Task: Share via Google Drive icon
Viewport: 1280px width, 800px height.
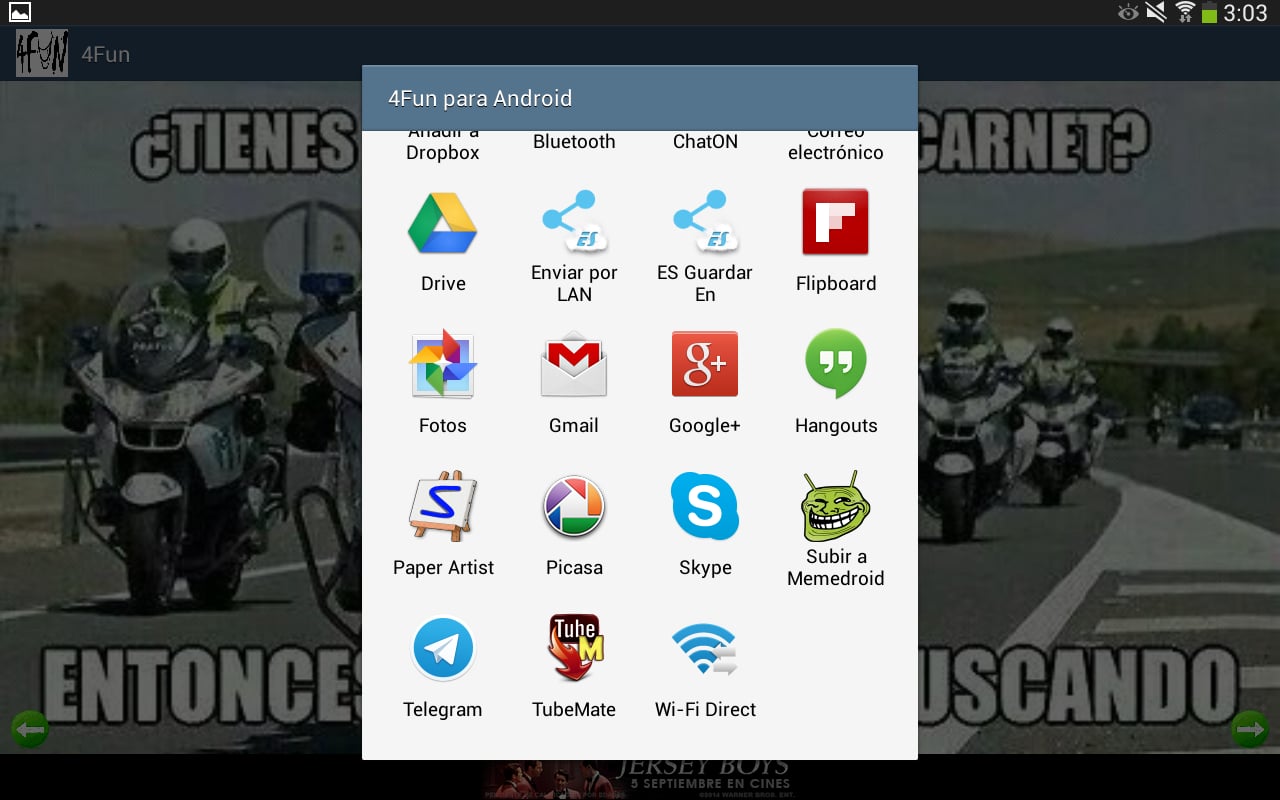Action: click(442, 223)
